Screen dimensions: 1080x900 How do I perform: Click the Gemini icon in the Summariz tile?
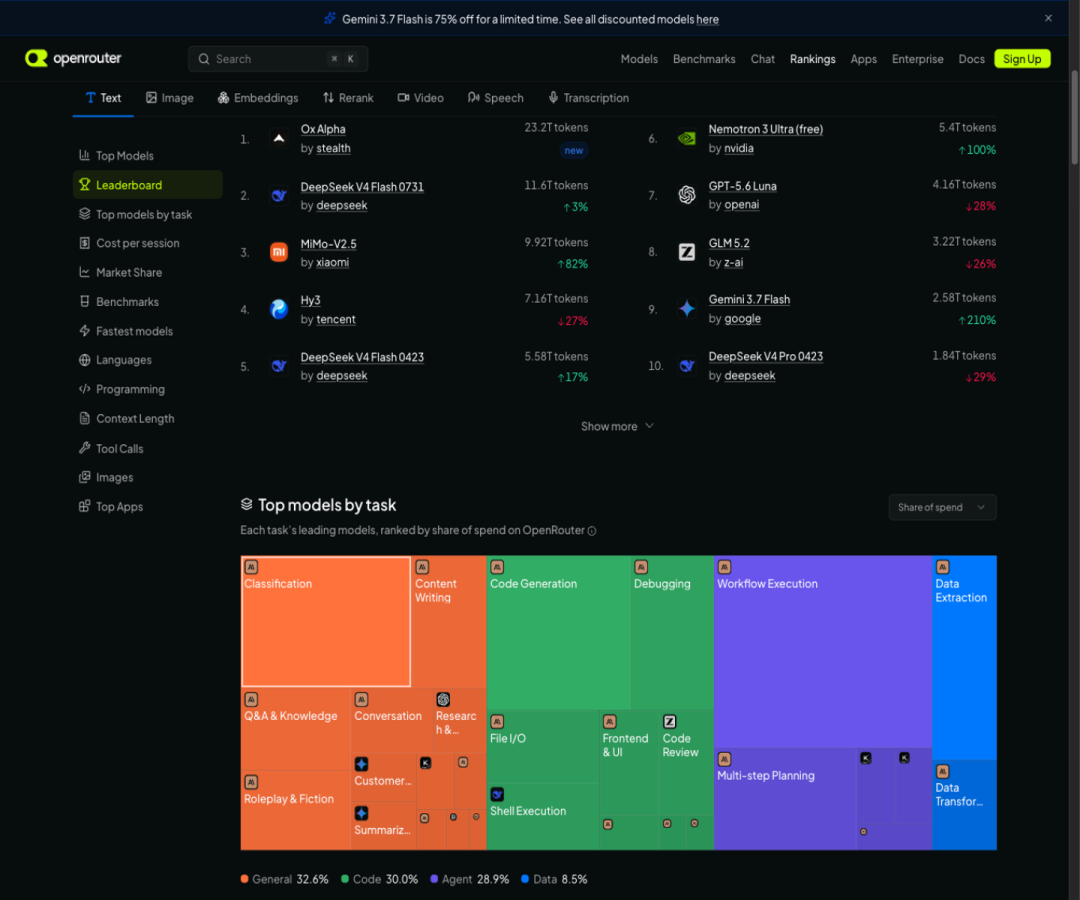361,813
